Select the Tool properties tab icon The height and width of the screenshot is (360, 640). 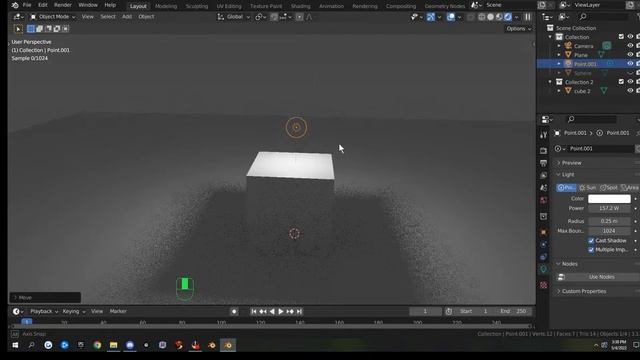click(x=543, y=135)
